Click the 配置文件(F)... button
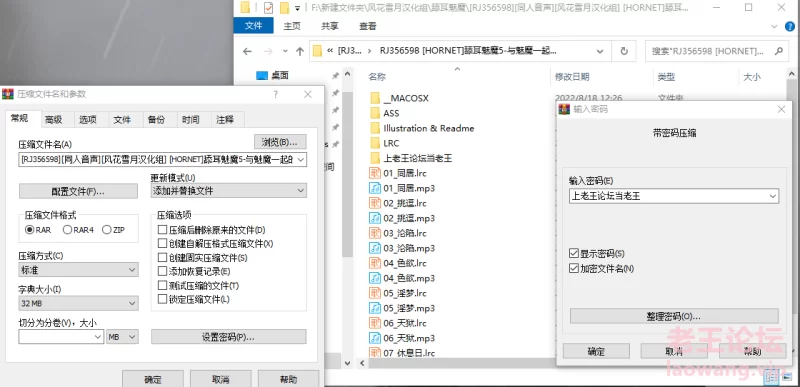 [79, 191]
